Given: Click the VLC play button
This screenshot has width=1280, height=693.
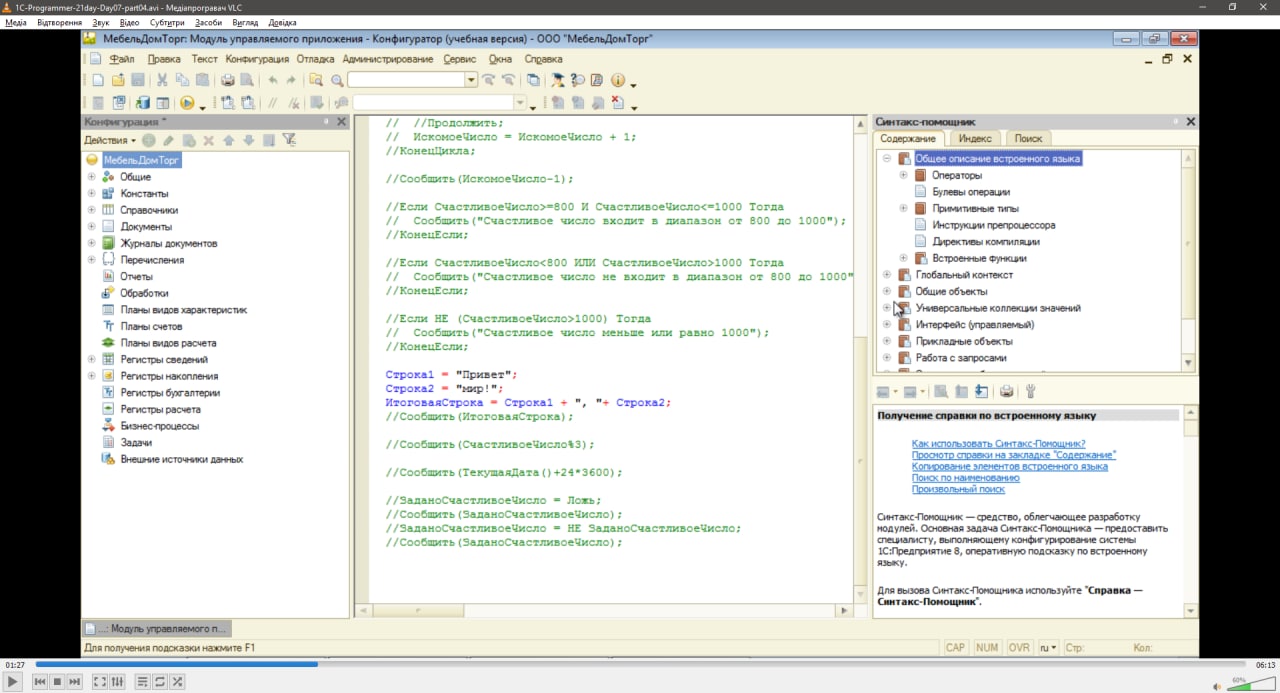Looking at the screenshot, I should tap(13, 682).
